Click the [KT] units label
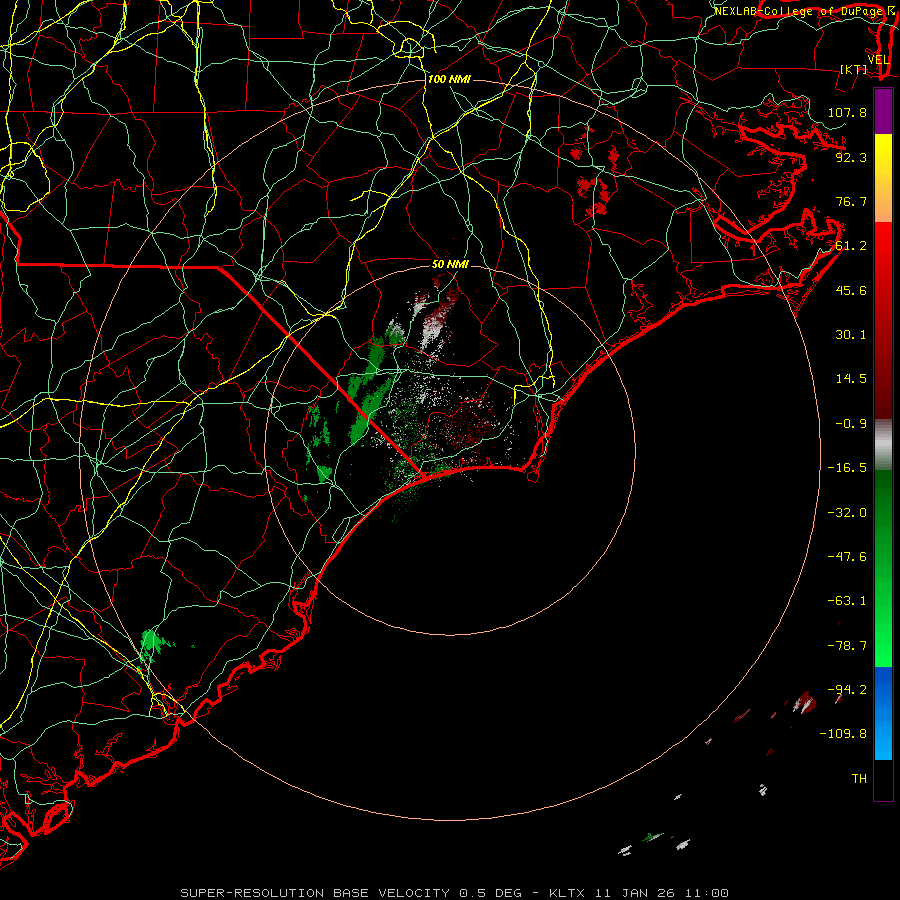The height and width of the screenshot is (900, 900). [x=854, y=69]
